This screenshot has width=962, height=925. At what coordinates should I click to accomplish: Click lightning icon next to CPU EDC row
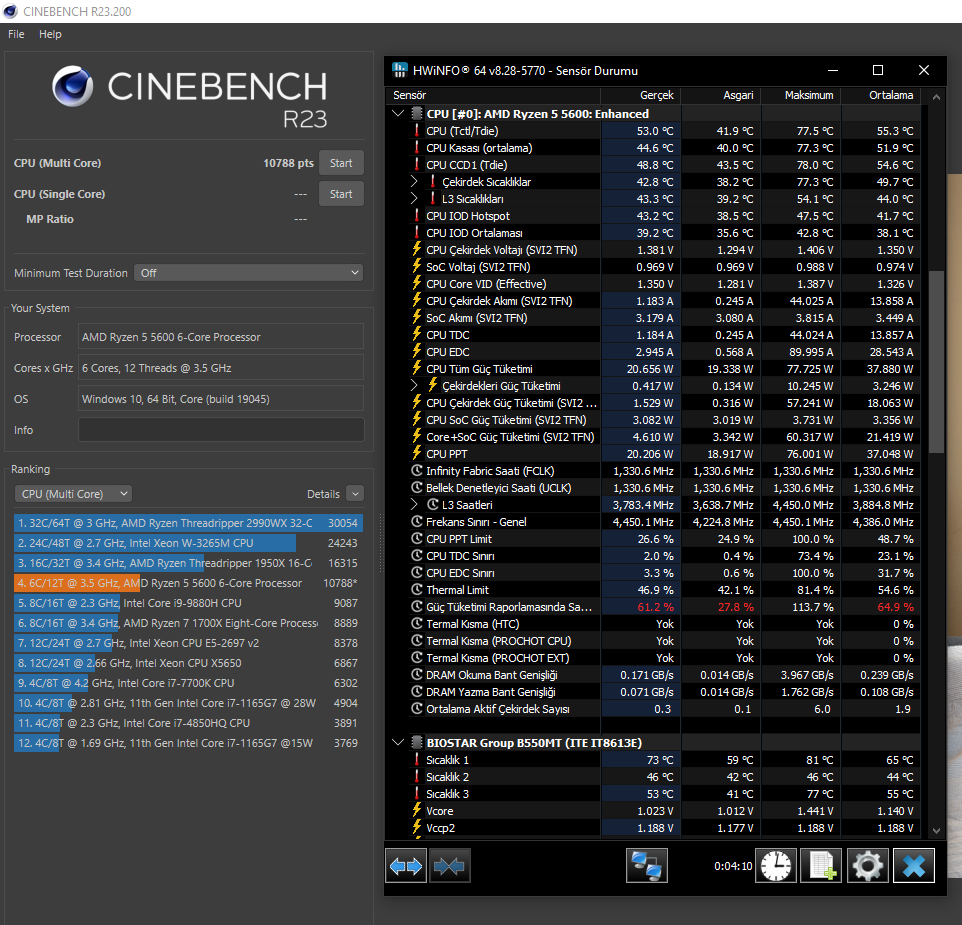point(417,351)
